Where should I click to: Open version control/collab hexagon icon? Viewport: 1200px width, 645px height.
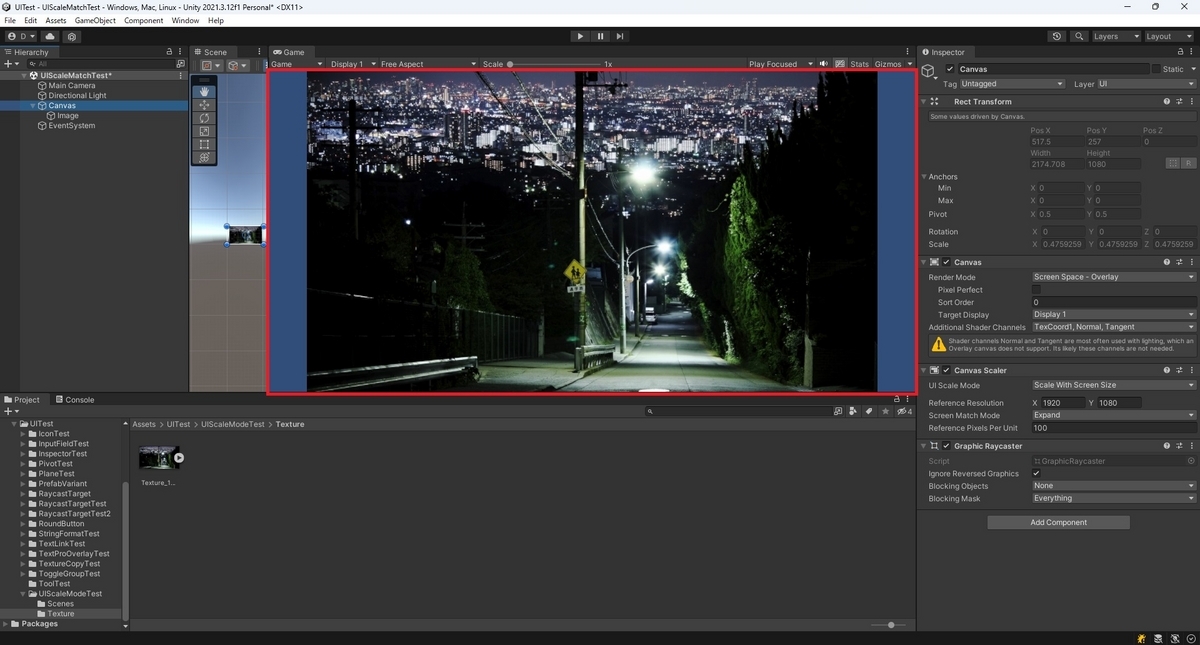pos(72,36)
